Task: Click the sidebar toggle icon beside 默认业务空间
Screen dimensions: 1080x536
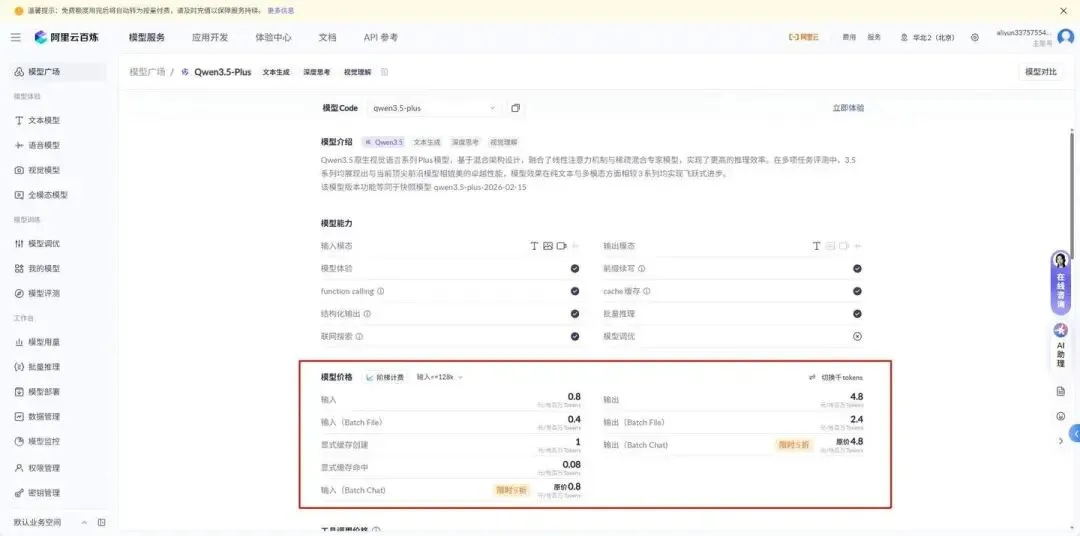Action: point(101,522)
